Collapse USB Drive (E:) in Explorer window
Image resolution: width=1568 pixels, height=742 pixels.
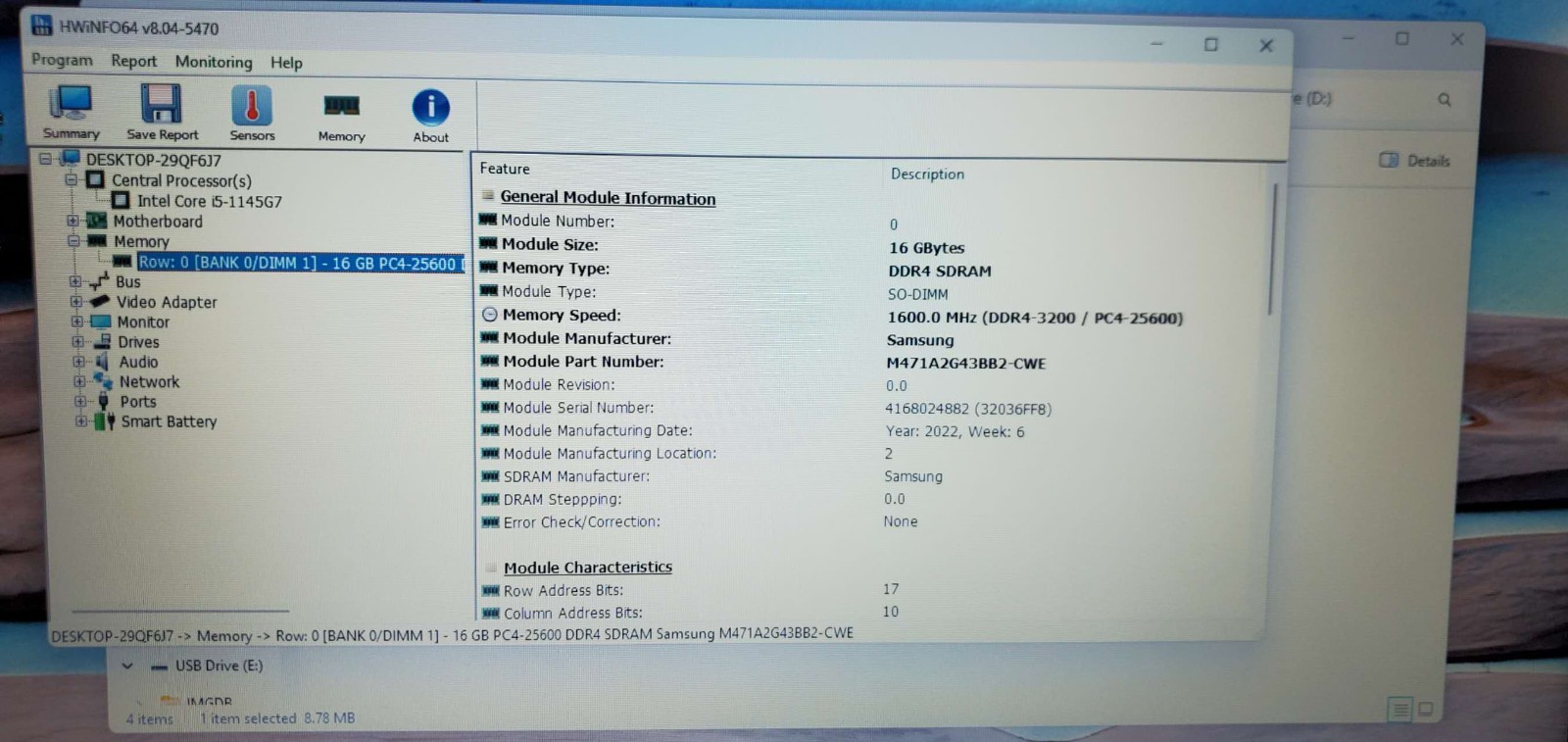pyautogui.click(x=126, y=666)
